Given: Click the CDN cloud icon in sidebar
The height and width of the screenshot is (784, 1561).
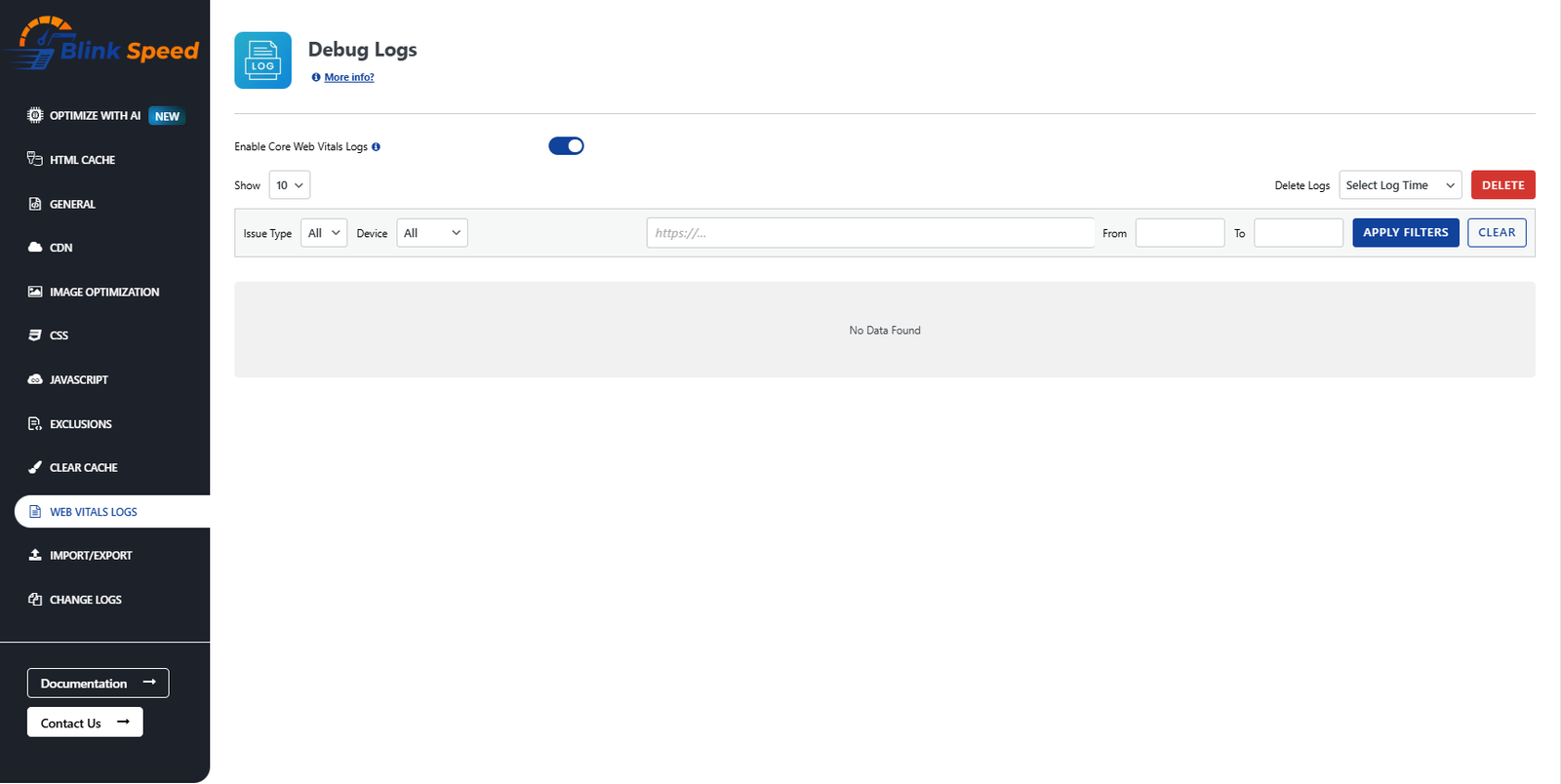Looking at the screenshot, I should (35, 248).
